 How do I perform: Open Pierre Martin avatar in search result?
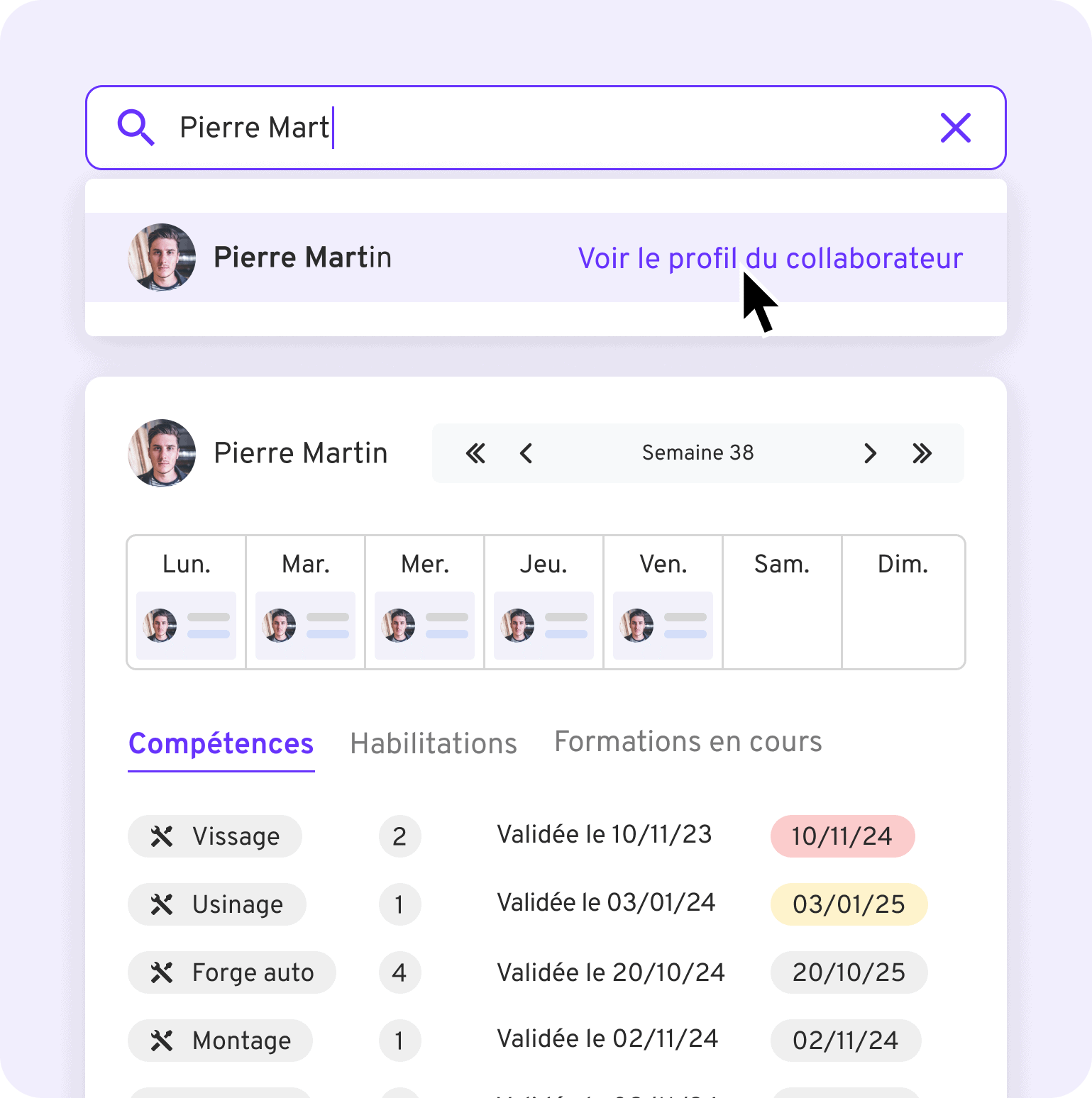162,257
